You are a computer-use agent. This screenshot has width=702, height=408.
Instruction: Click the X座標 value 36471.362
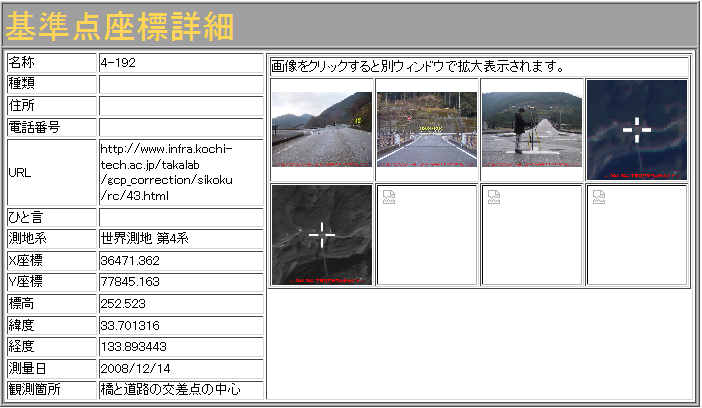click(130, 260)
